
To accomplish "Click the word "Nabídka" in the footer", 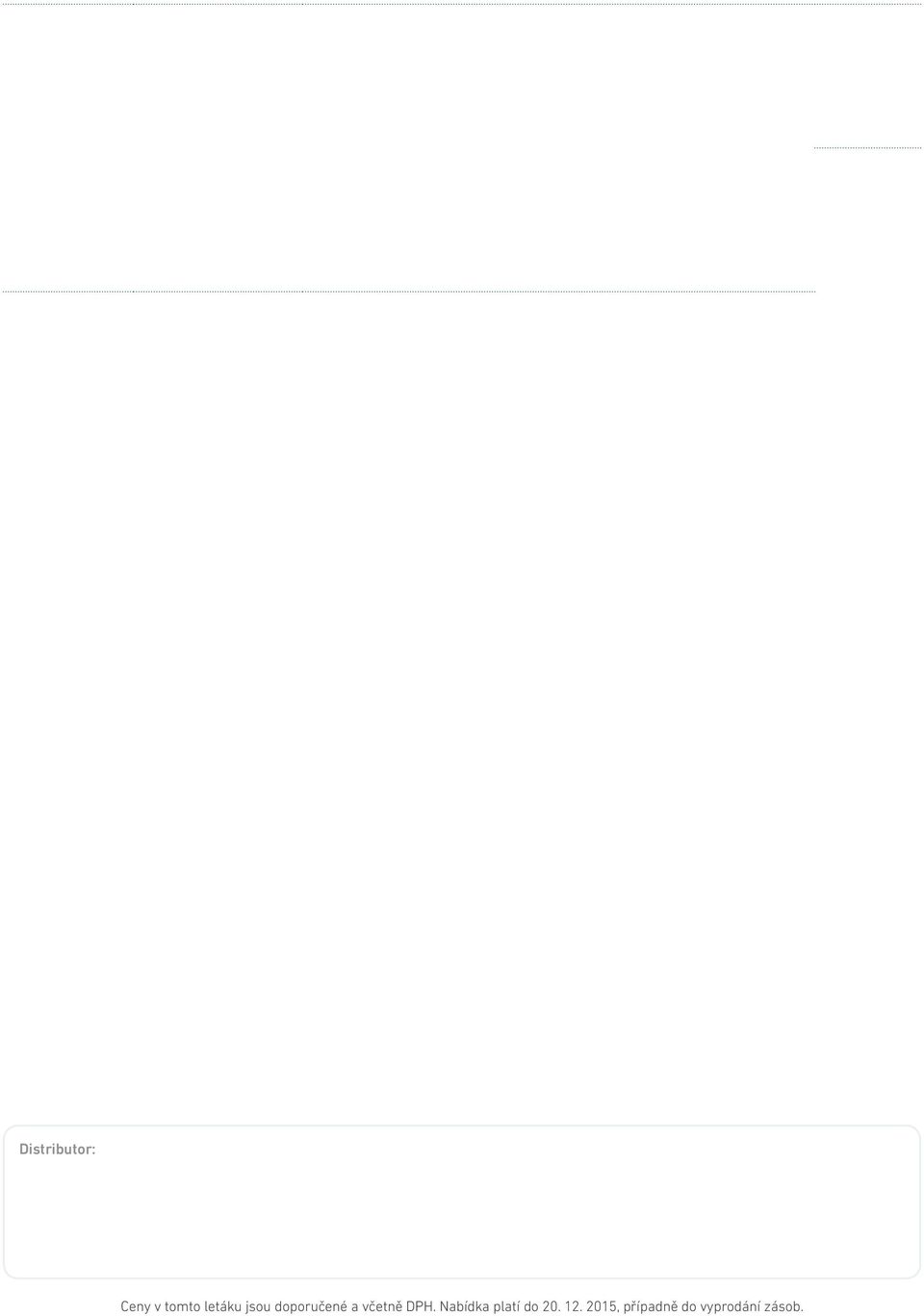I will 465,1306.
